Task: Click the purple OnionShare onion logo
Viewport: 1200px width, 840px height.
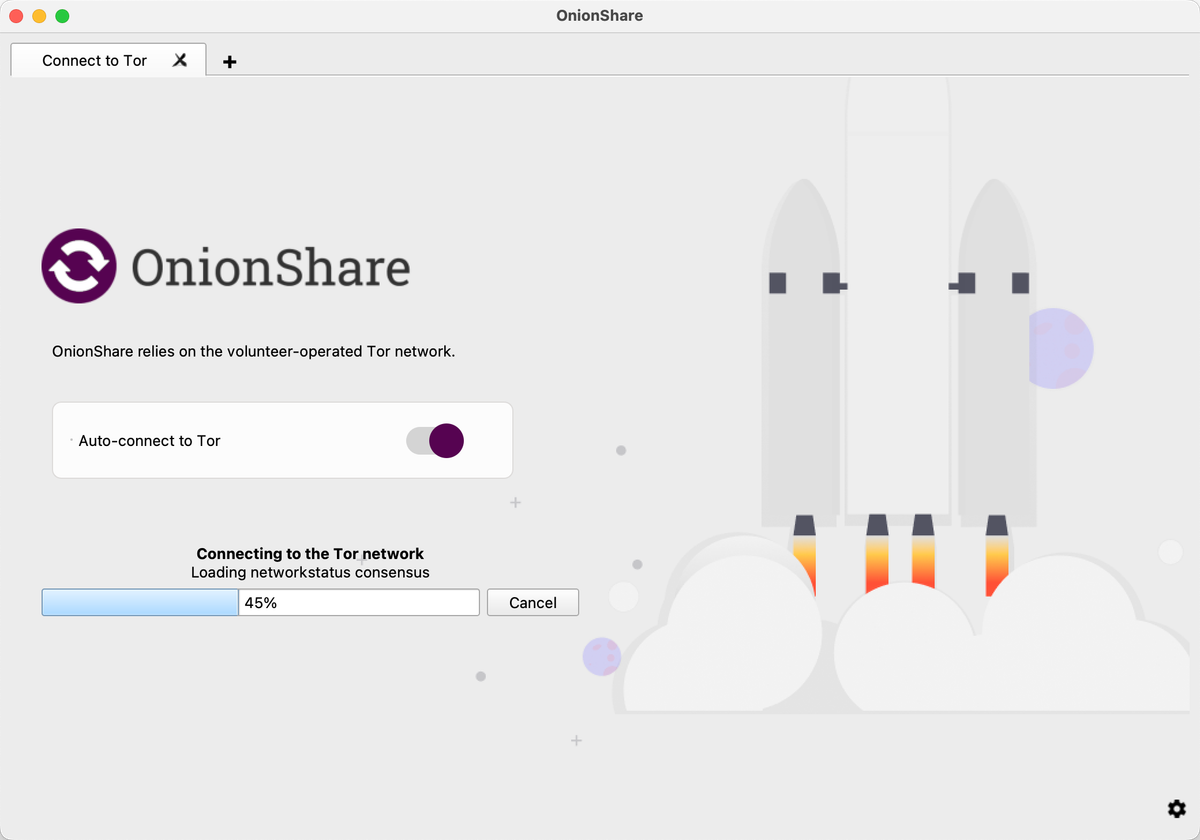Action: 80,265
